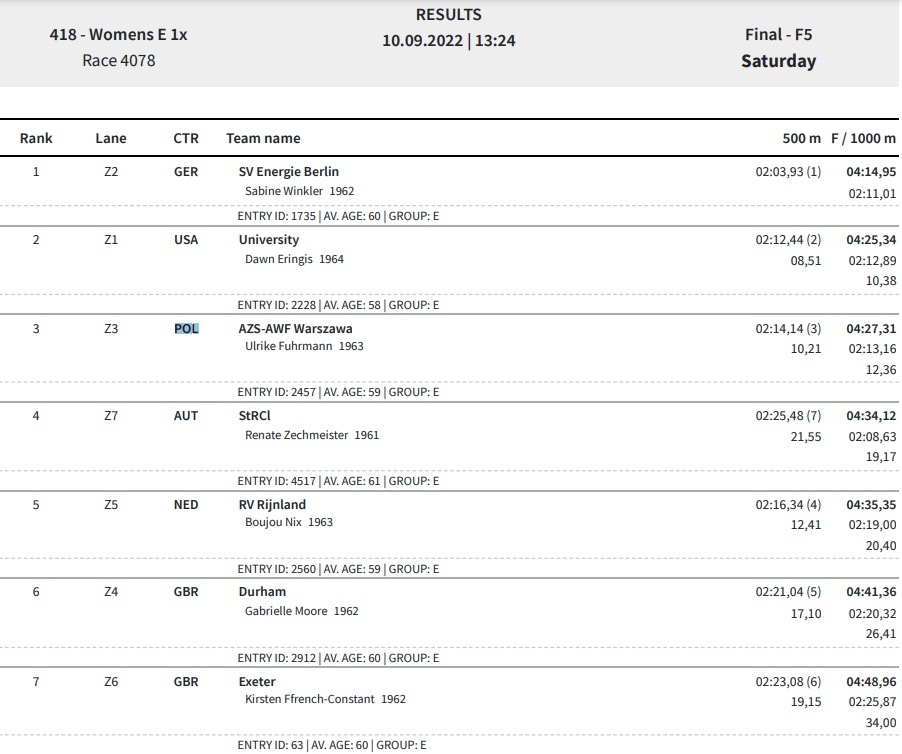Click the 418 - Womens E 1x title

(x=119, y=35)
